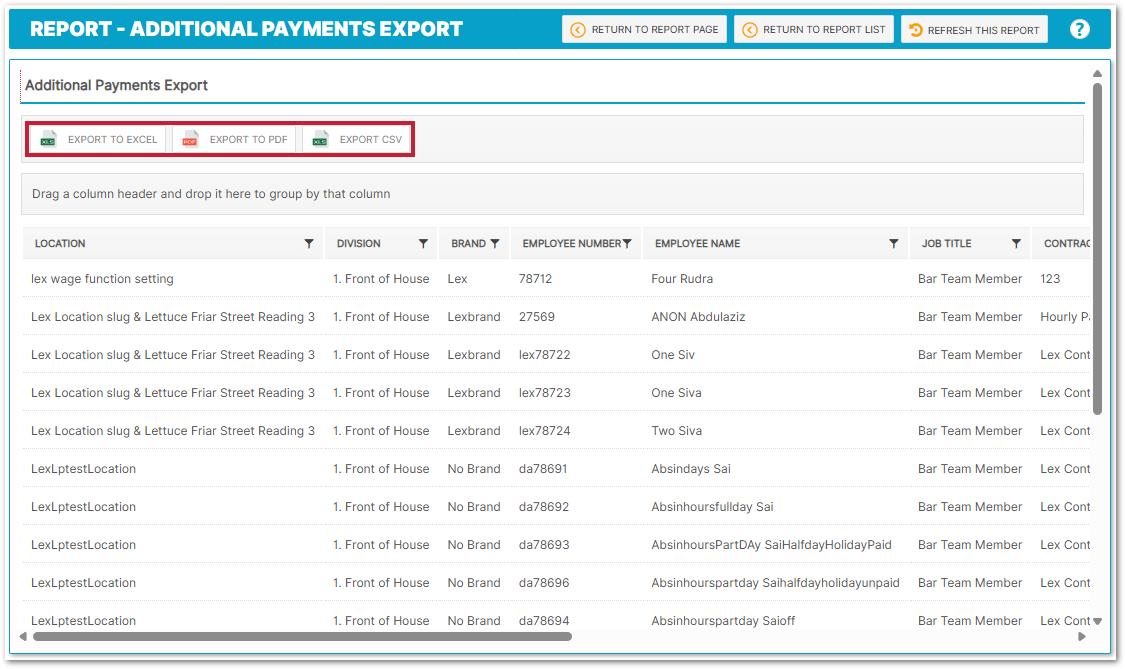Export the report to PDF
Viewport: 1125px width, 669px height.
point(236,140)
